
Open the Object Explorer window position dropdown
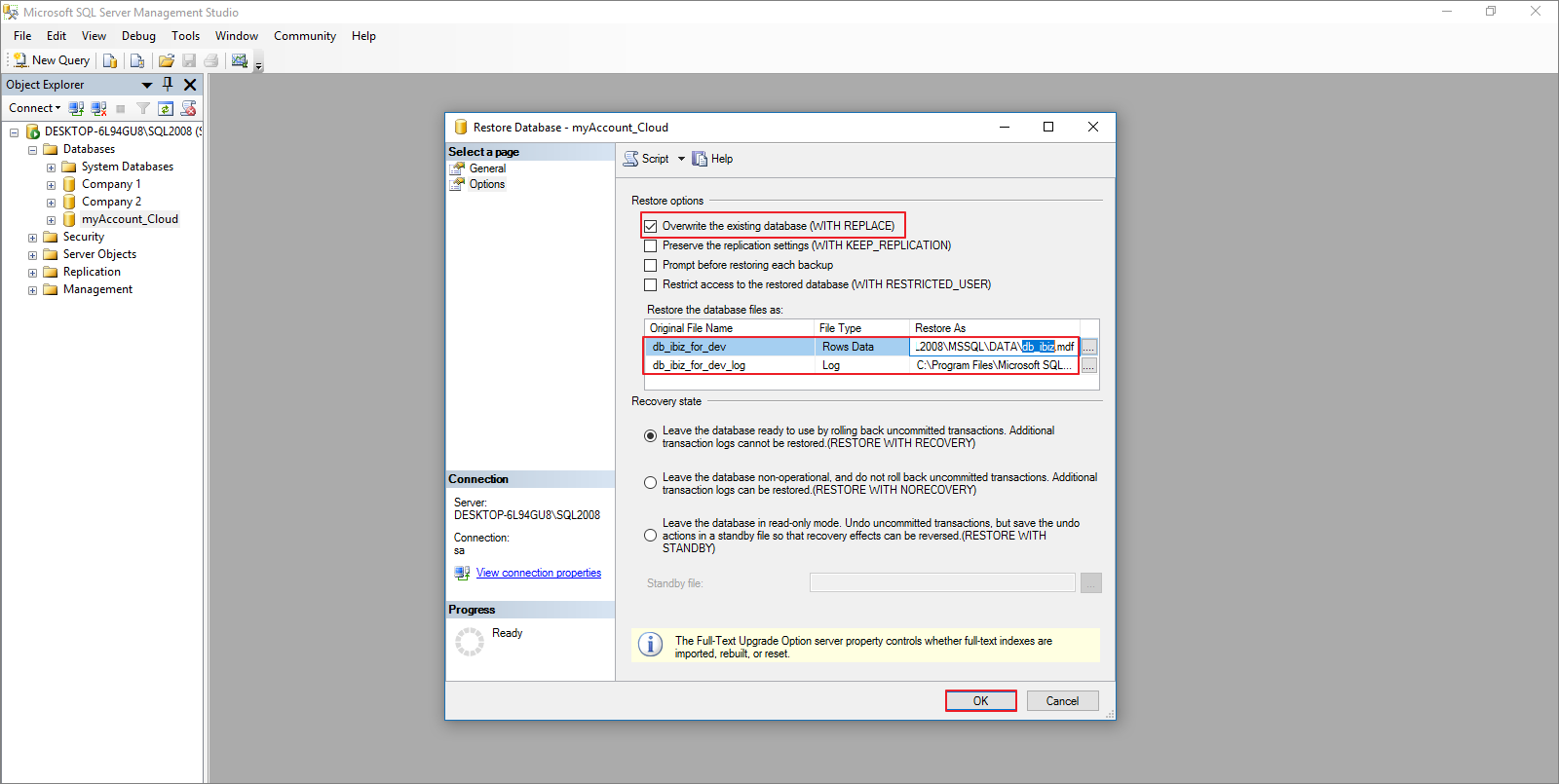pyautogui.click(x=147, y=85)
